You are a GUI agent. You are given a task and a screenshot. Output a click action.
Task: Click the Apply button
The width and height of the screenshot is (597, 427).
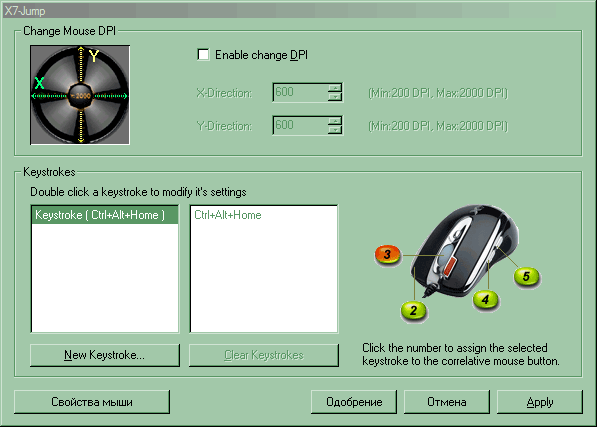click(540, 402)
